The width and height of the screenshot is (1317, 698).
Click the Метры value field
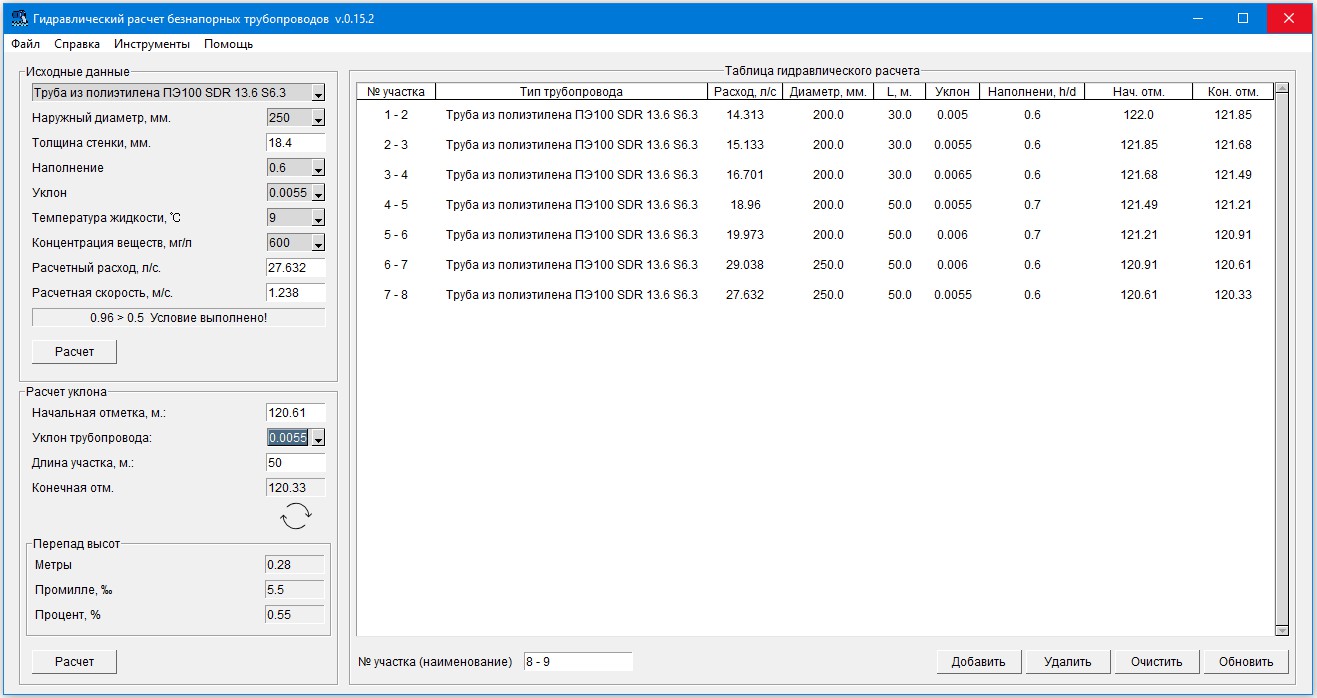point(294,565)
